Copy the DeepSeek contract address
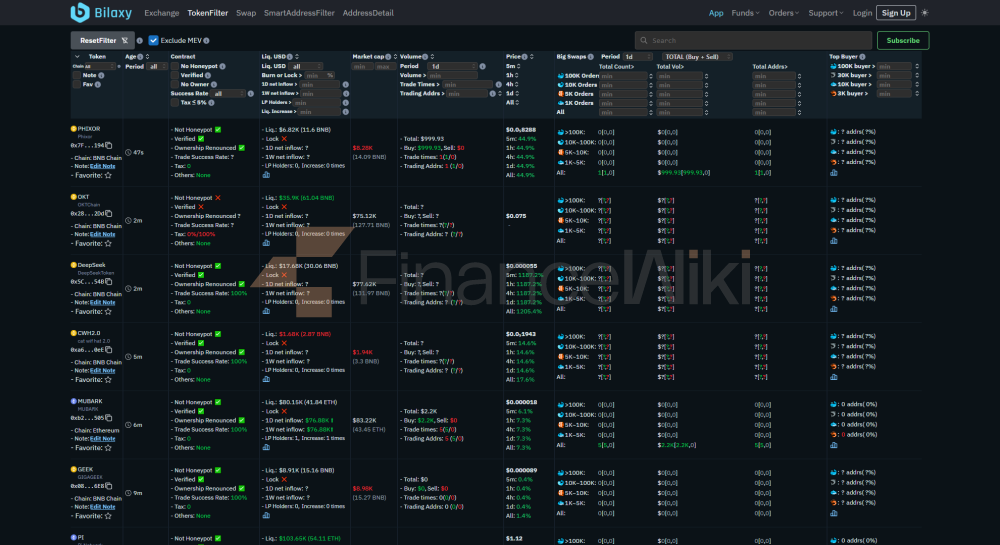The width and height of the screenshot is (1000, 545). tap(108, 282)
